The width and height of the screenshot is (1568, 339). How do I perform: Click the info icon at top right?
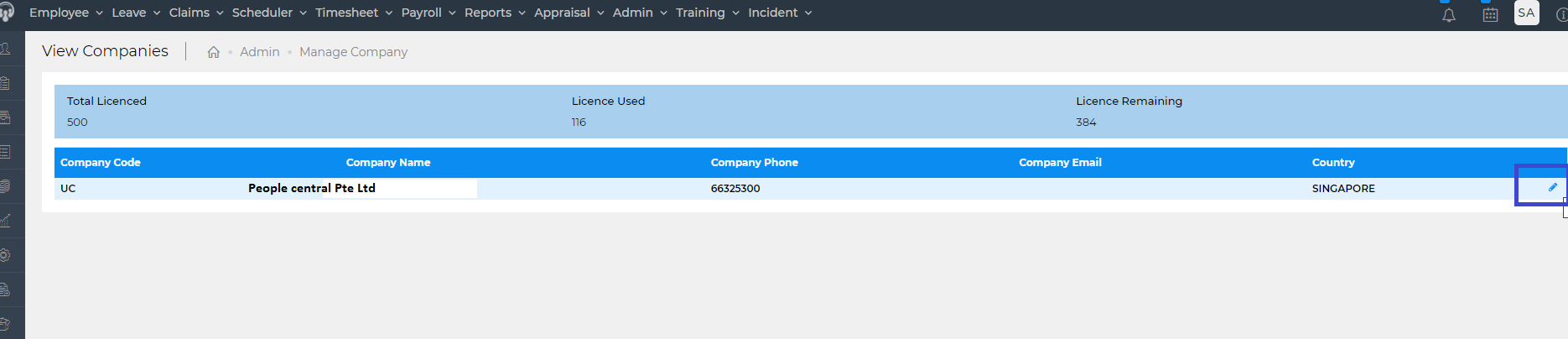(x=1562, y=14)
